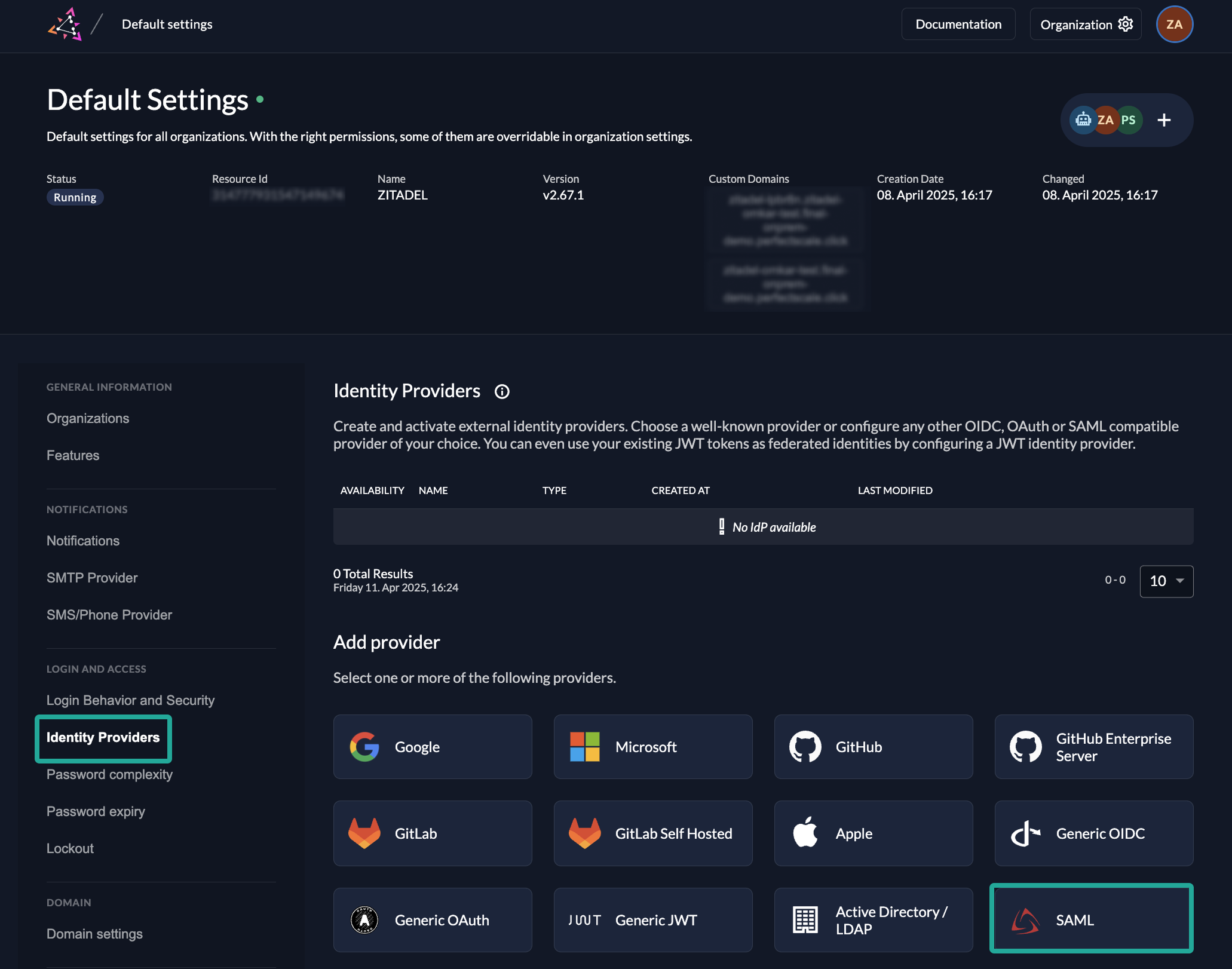Open the Documentation link

(958, 24)
